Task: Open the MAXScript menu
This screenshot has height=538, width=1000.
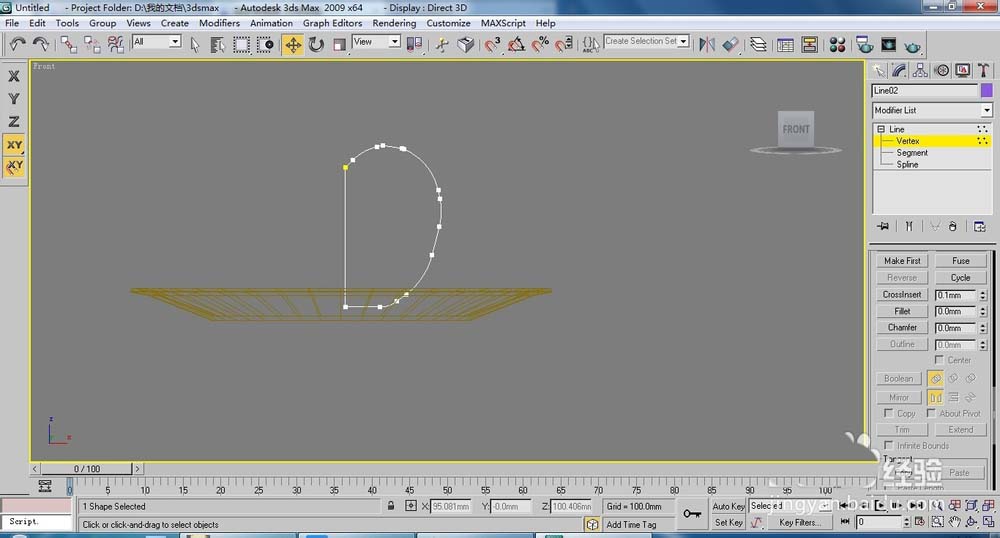Action: click(x=503, y=23)
